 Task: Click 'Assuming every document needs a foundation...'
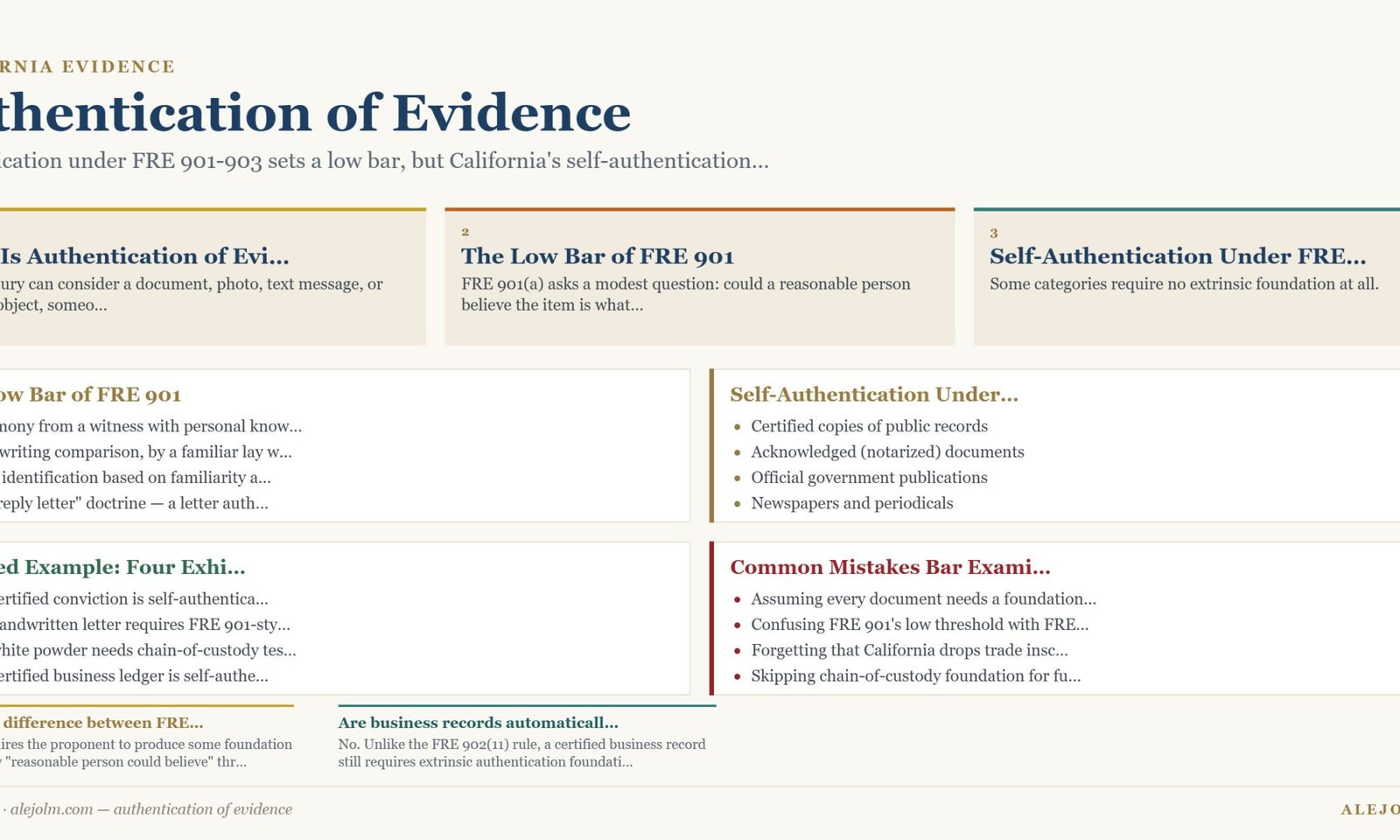[923, 598]
